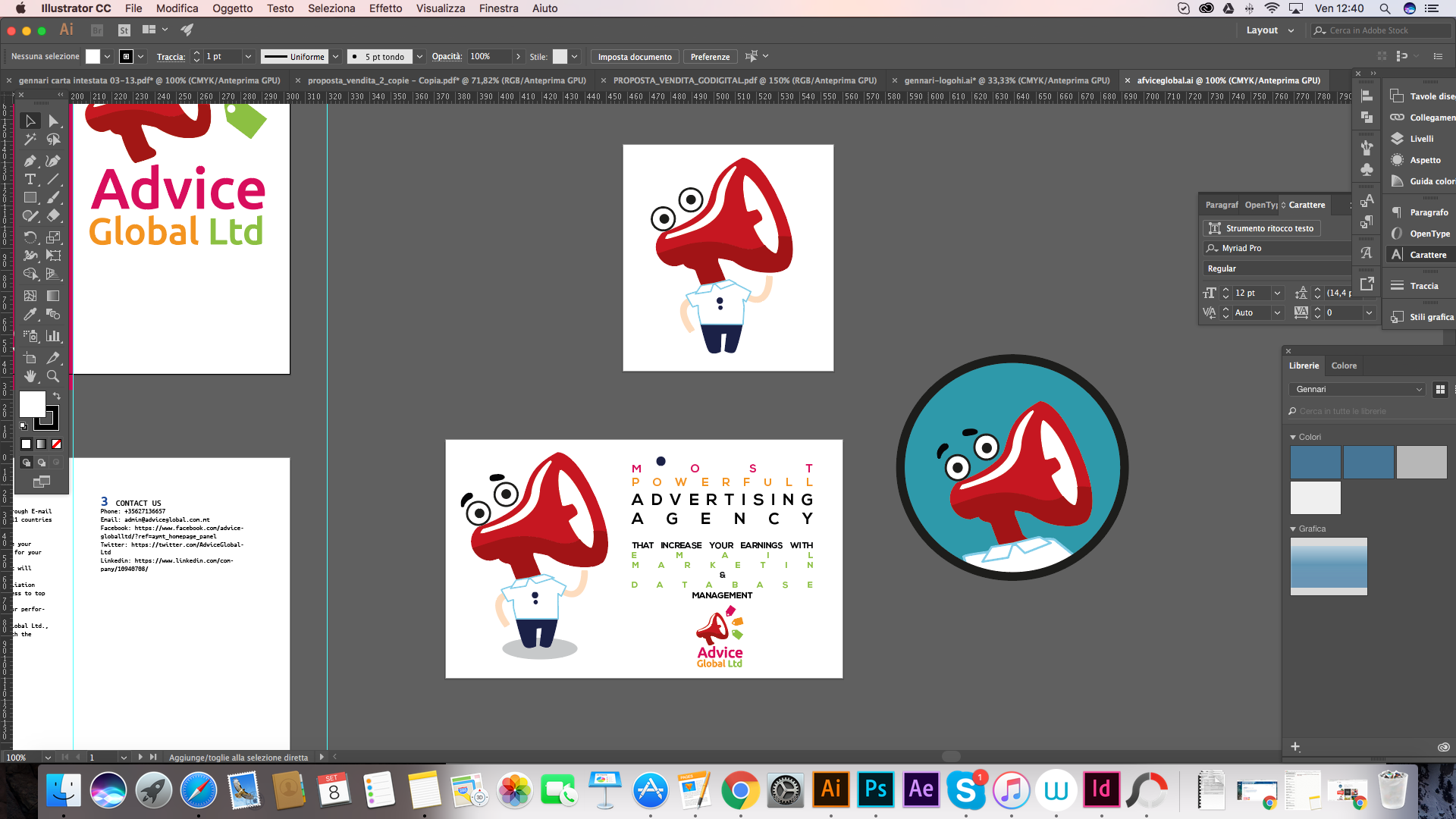Open the Symbols club-shaped panel icon
The width and height of the screenshot is (1456, 819).
tap(1367, 169)
